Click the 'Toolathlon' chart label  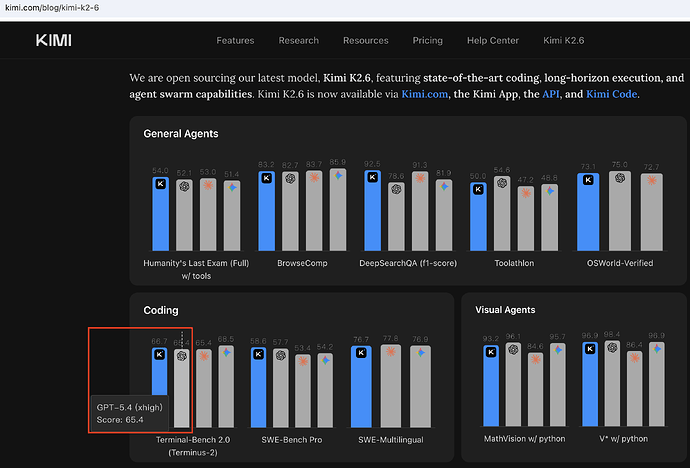pyautogui.click(x=514, y=263)
